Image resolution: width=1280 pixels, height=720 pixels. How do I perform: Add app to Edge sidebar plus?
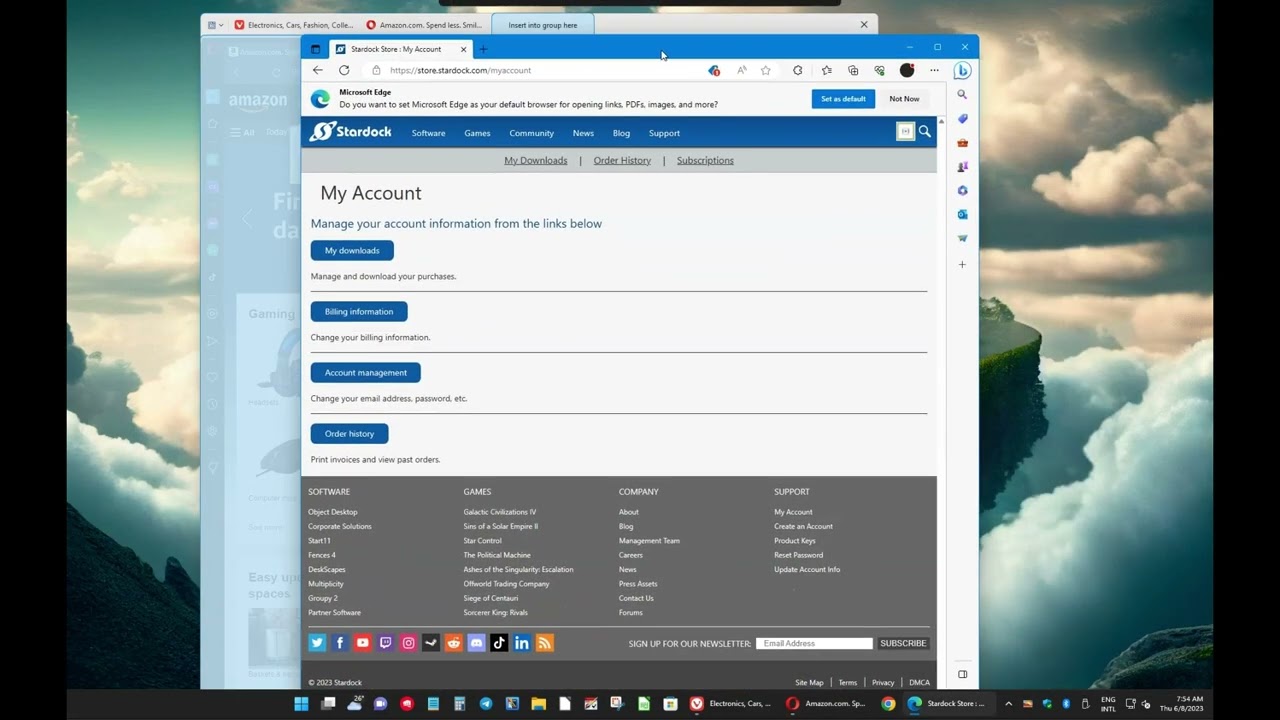(x=962, y=264)
